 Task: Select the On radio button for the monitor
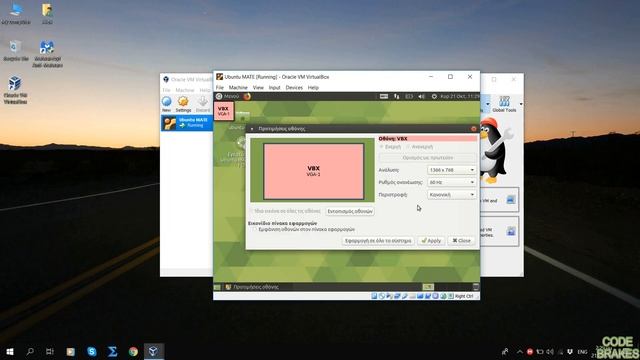tap(391, 147)
